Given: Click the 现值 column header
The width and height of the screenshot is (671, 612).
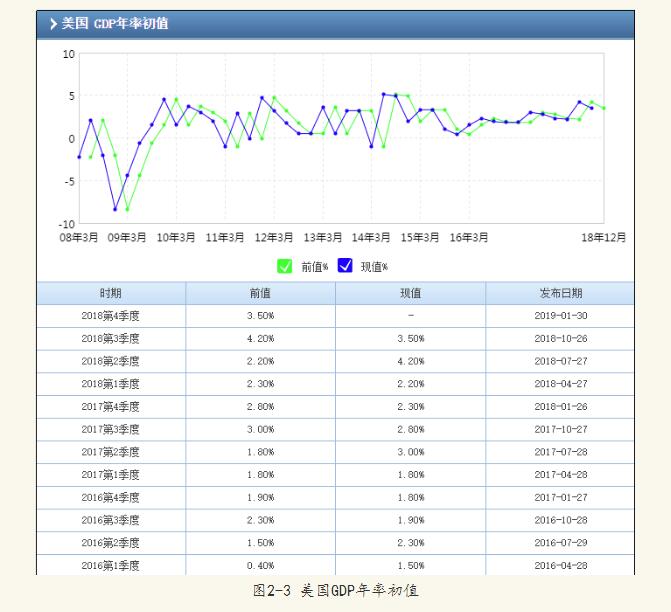Looking at the screenshot, I should coord(410,293).
